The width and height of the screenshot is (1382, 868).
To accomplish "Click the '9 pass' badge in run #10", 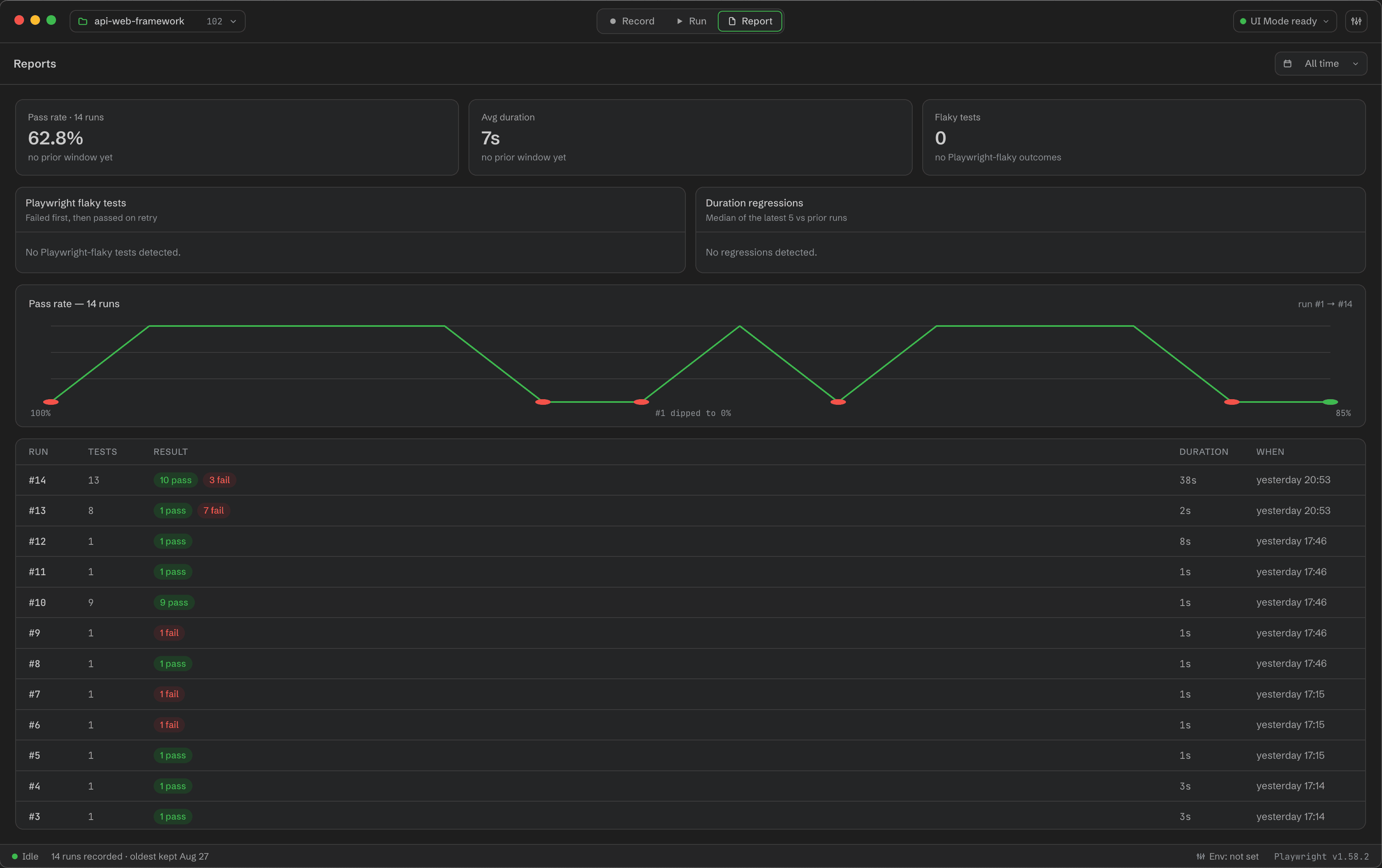I will pyautogui.click(x=174, y=602).
